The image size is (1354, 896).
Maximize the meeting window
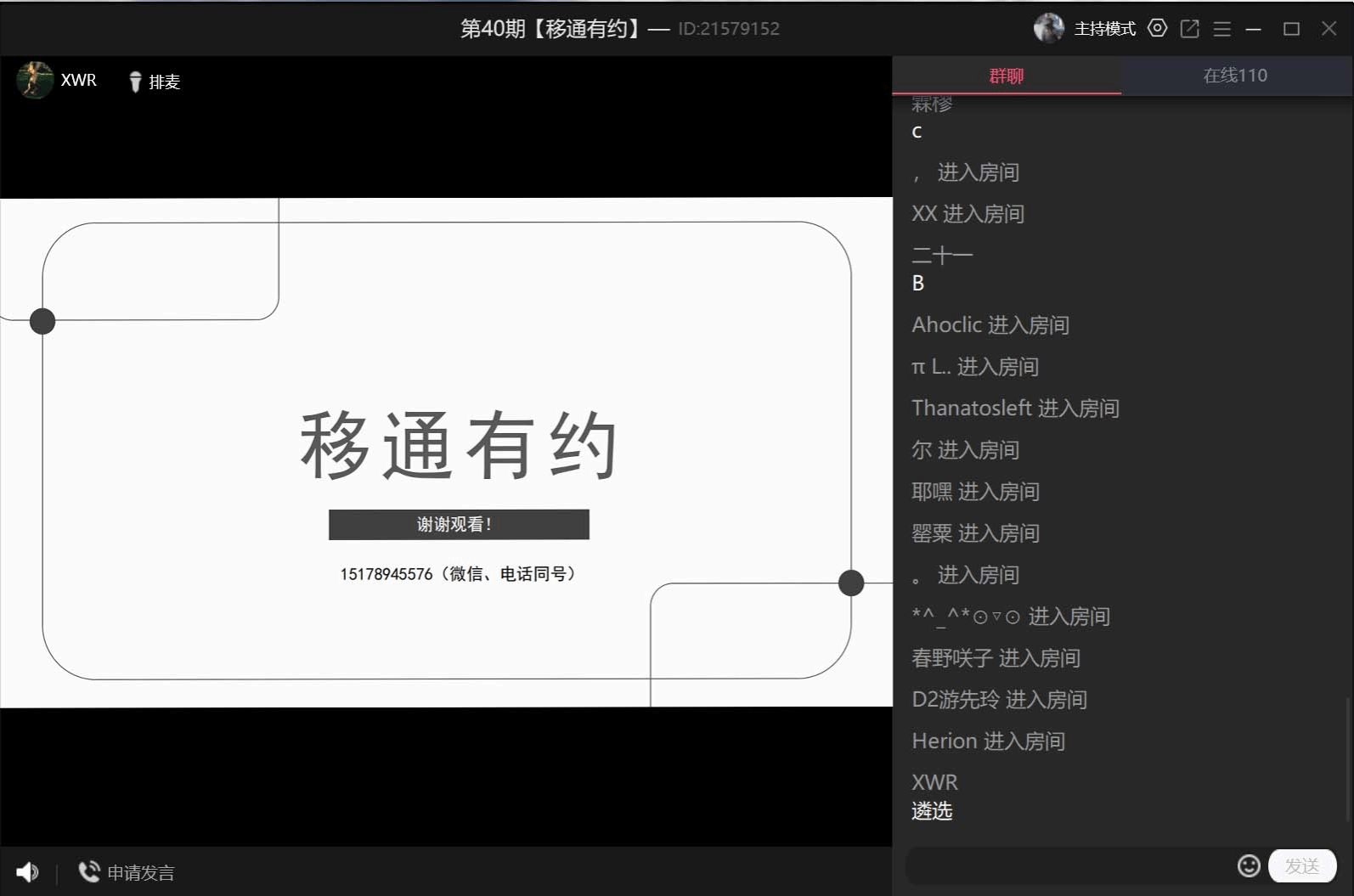point(1291,29)
